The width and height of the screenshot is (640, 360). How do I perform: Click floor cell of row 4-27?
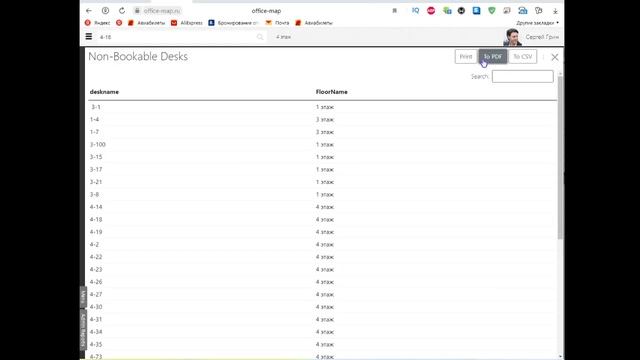click(x=324, y=294)
